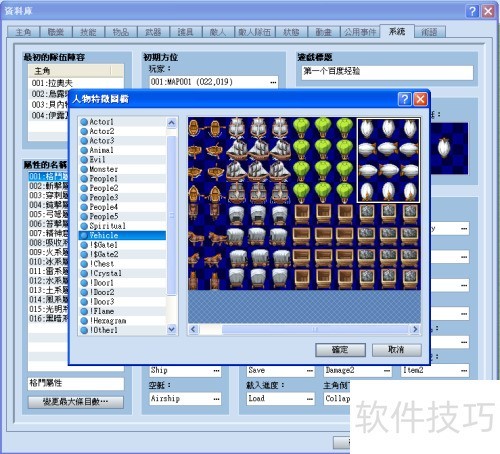Switch to the 公用事件 tab
The height and width of the screenshot is (454, 500).
point(360,32)
